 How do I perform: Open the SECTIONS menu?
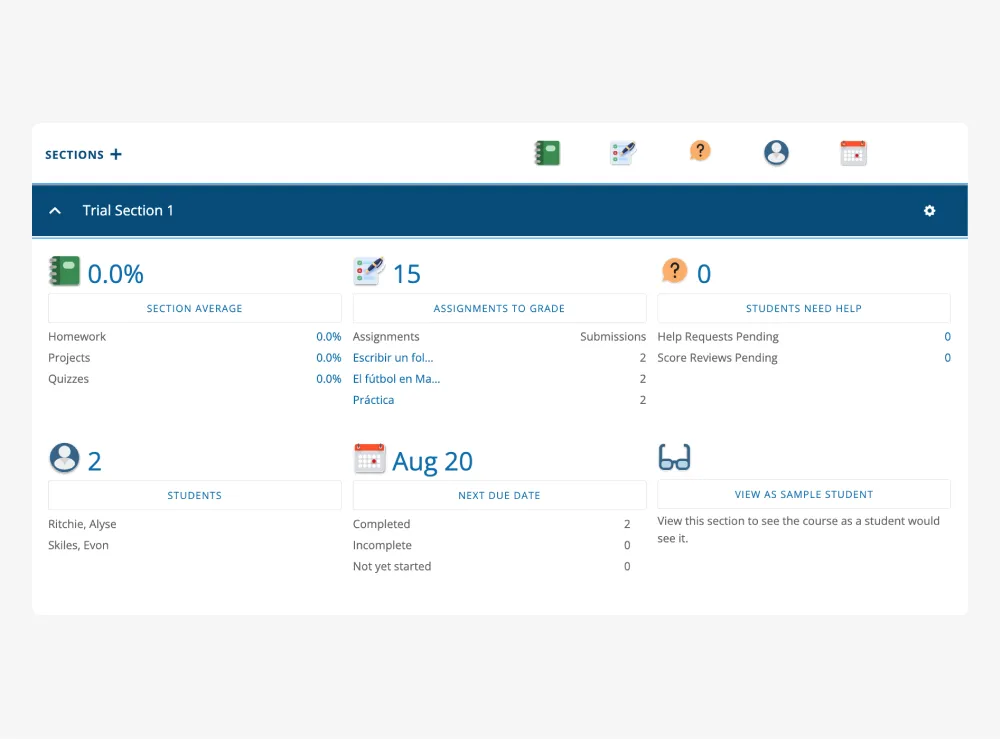tap(72, 155)
